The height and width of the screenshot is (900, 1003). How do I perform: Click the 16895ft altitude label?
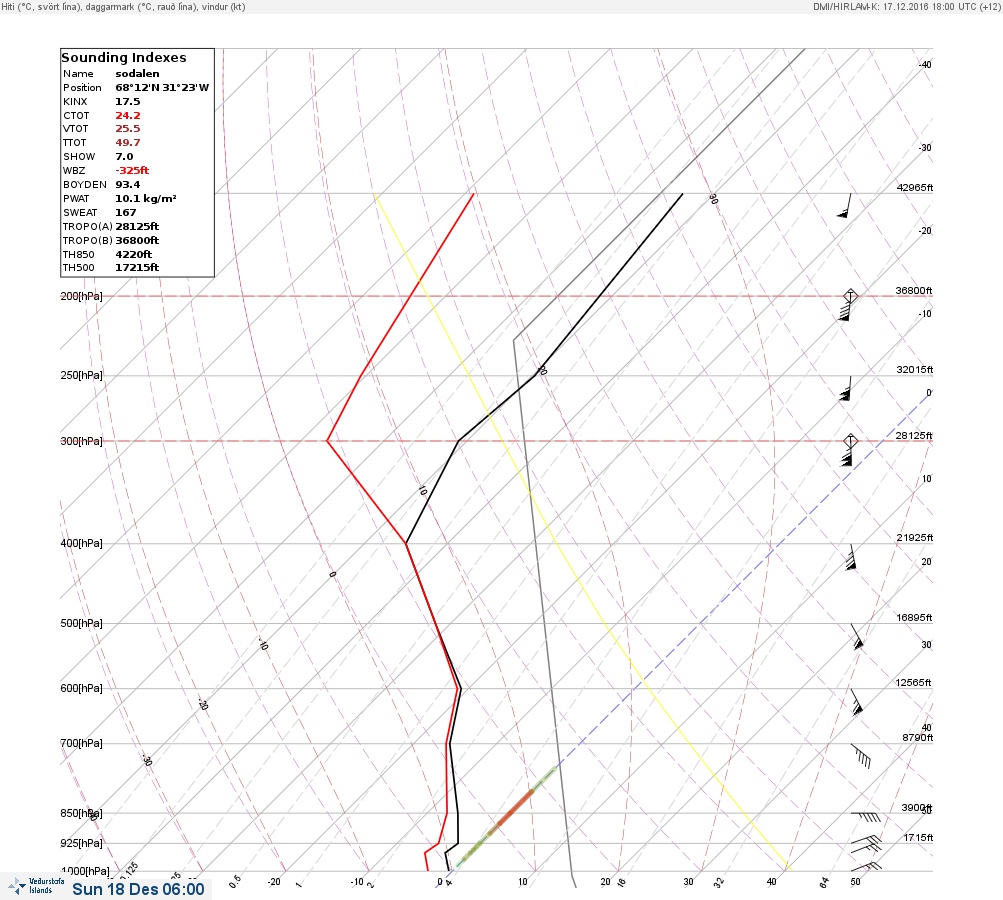coord(915,617)
